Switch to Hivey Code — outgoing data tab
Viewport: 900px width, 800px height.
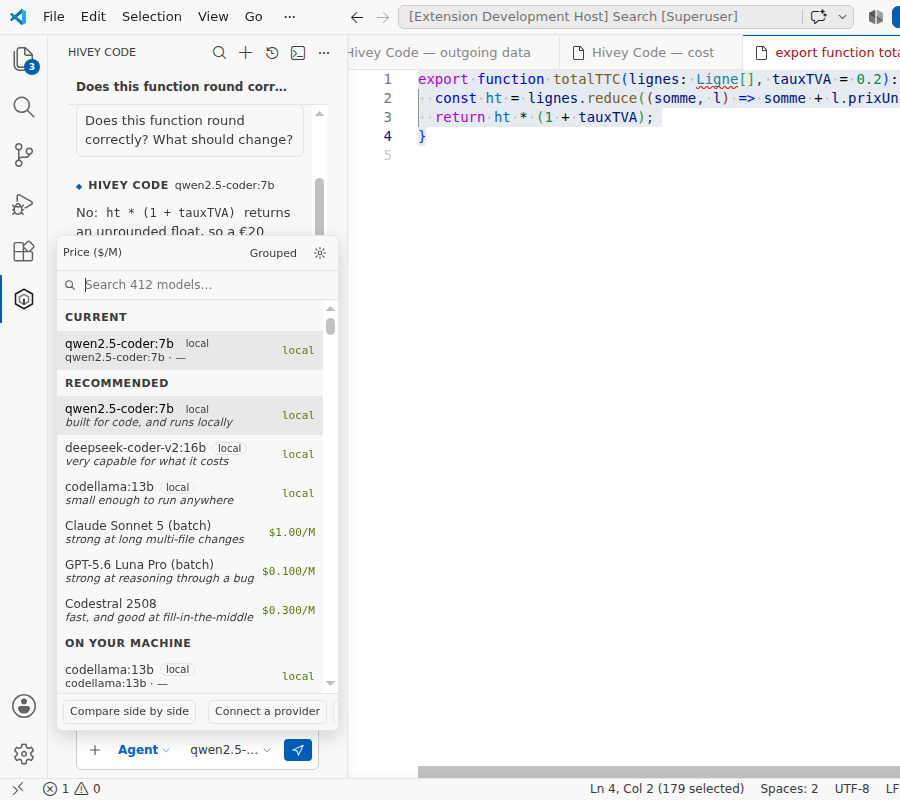tap(453, 53)
